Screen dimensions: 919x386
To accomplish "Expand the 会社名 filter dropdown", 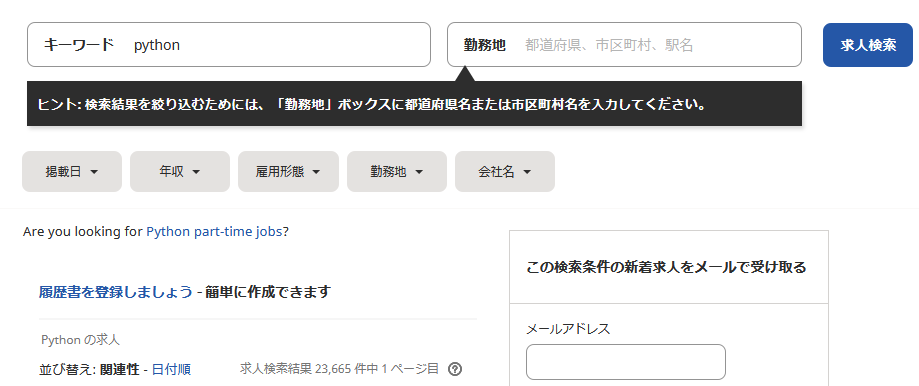I will (505, 172).
